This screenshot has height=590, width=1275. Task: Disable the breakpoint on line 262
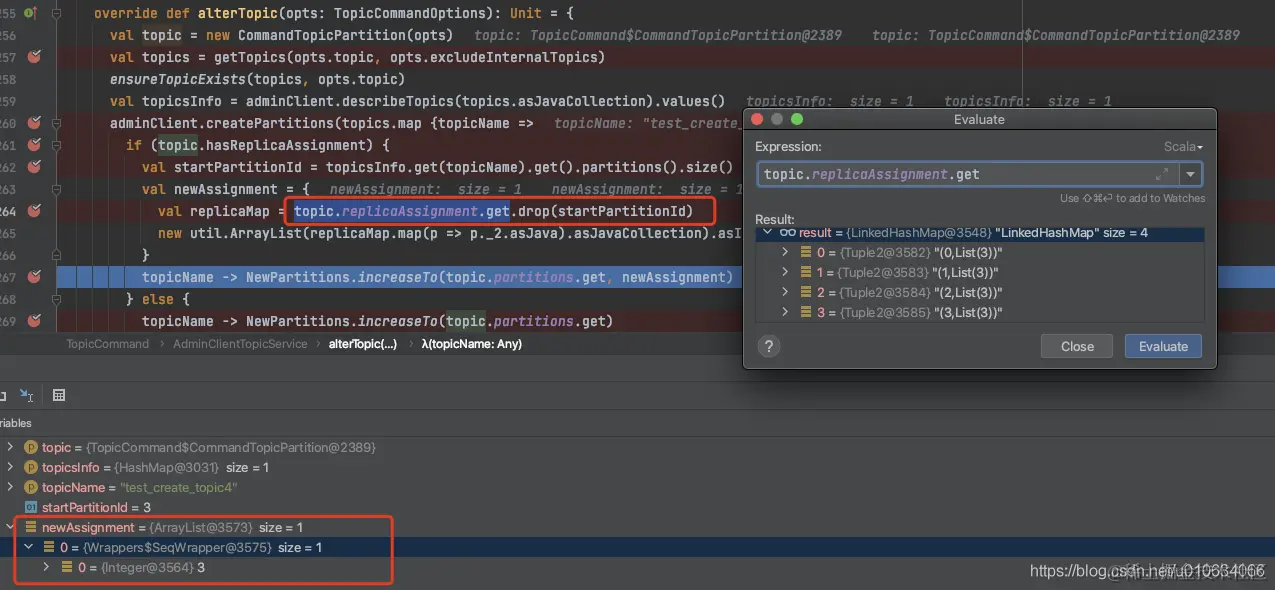34,167
